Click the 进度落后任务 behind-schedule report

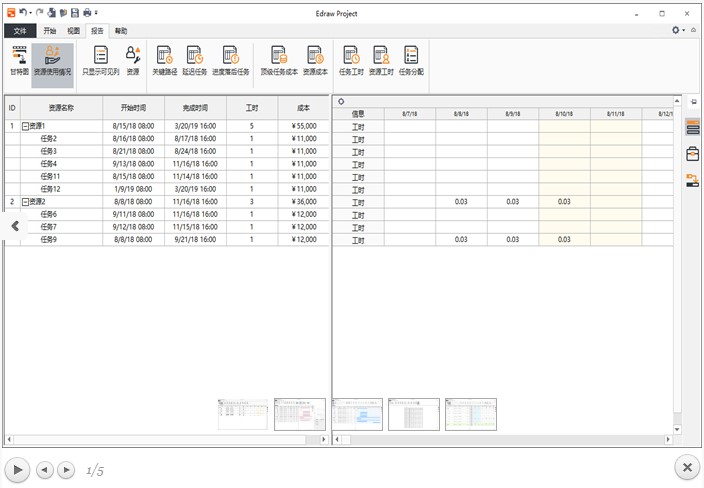pyautogui.click(x=230, y=61)
